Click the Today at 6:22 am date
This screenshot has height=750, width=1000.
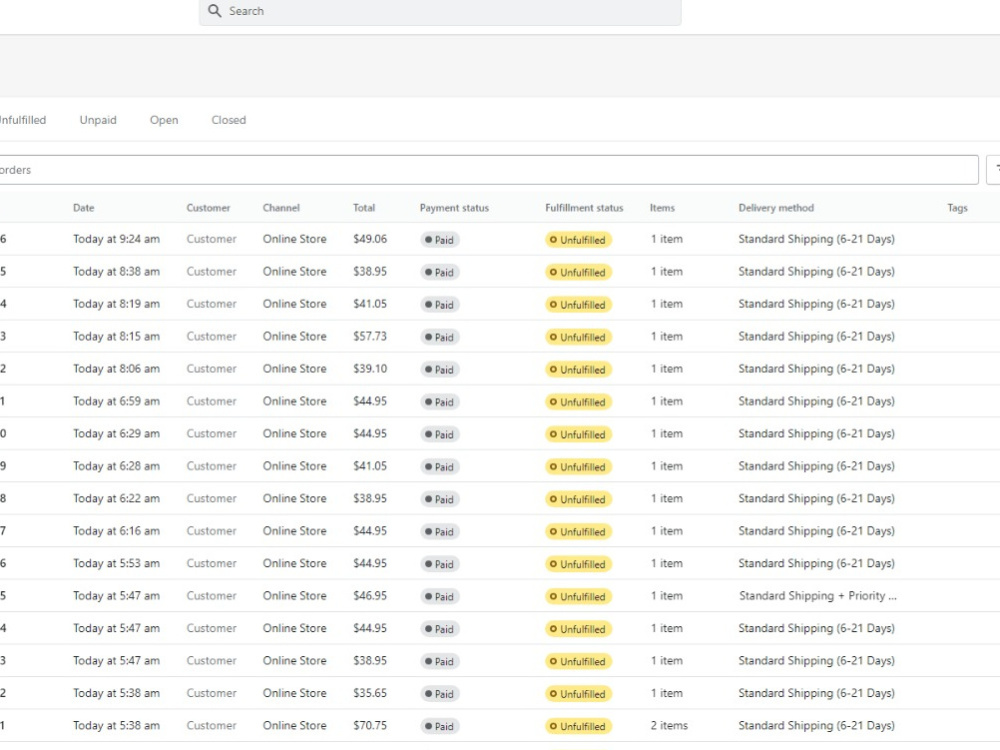click(117, 499)
